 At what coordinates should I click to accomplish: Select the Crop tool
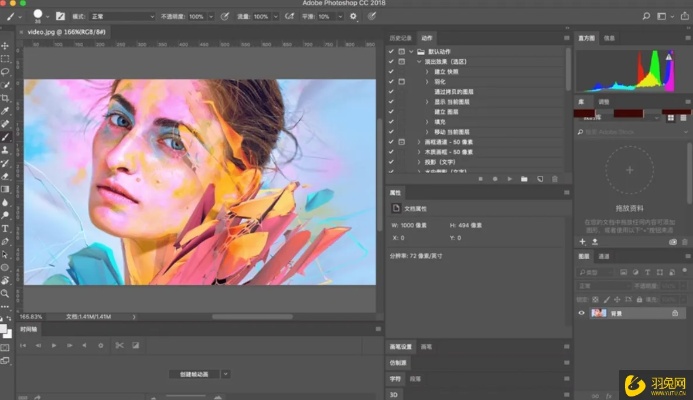click(5, 98)
